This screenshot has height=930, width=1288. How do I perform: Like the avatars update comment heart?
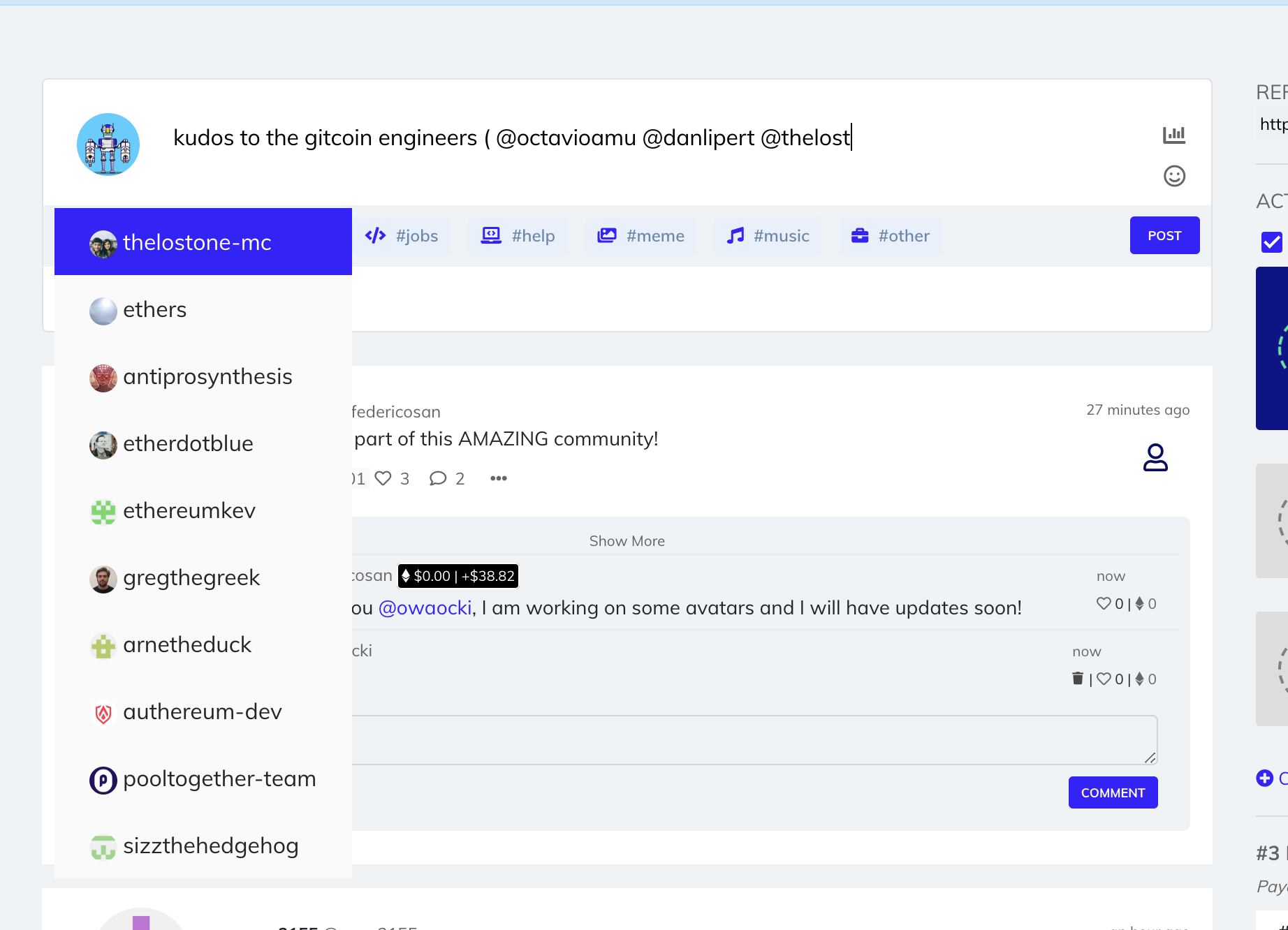1104,603
